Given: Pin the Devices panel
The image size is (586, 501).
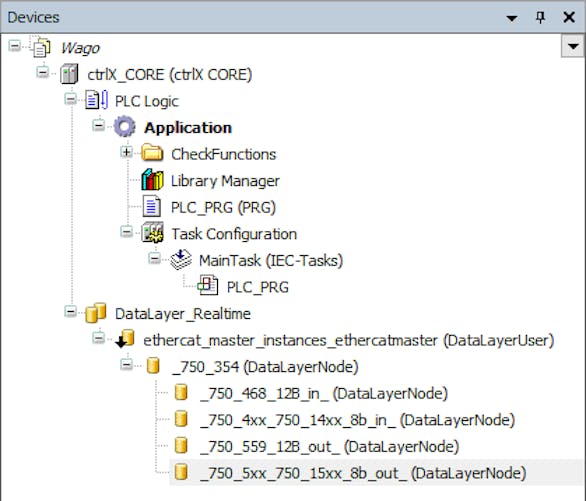Looking at the screenshot, I should 540,17.
